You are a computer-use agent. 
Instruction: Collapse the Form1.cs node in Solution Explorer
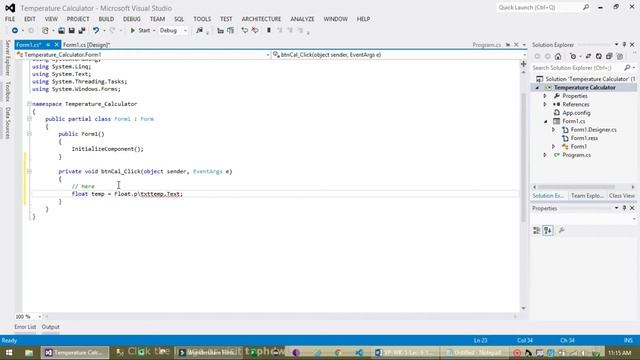point(545,121)
